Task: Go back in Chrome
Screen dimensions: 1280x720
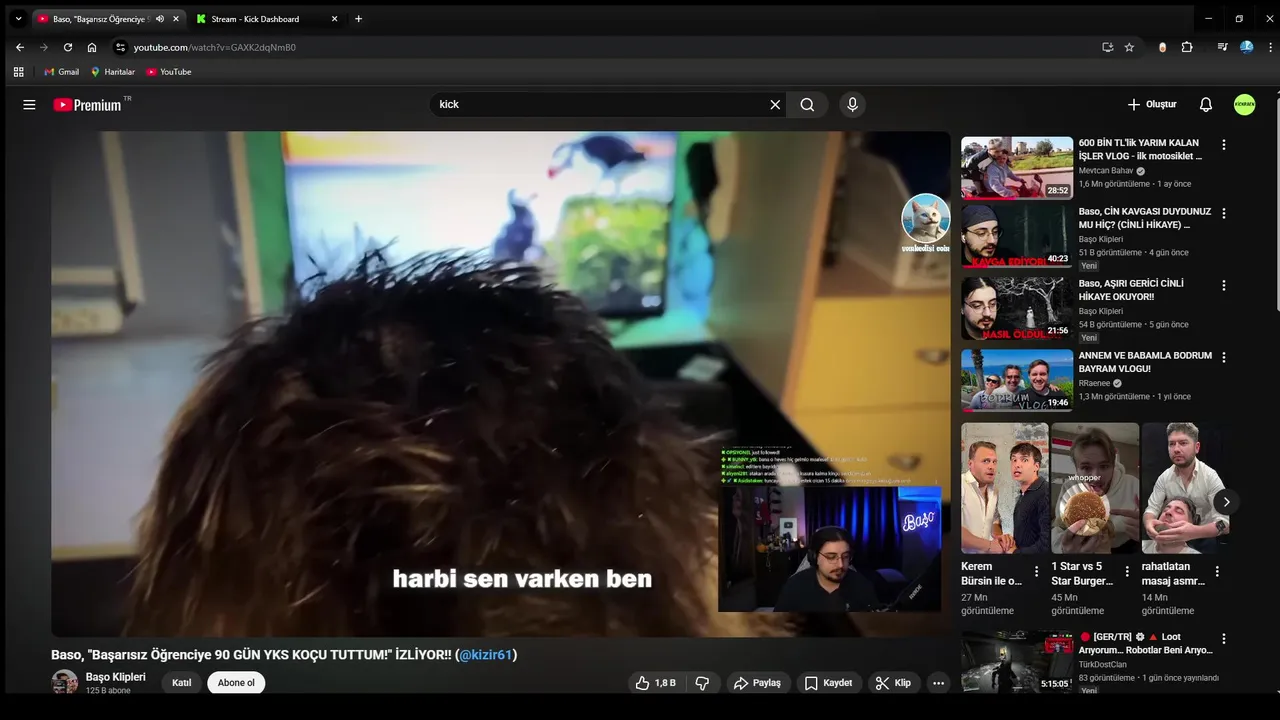Action: point(20,47)
